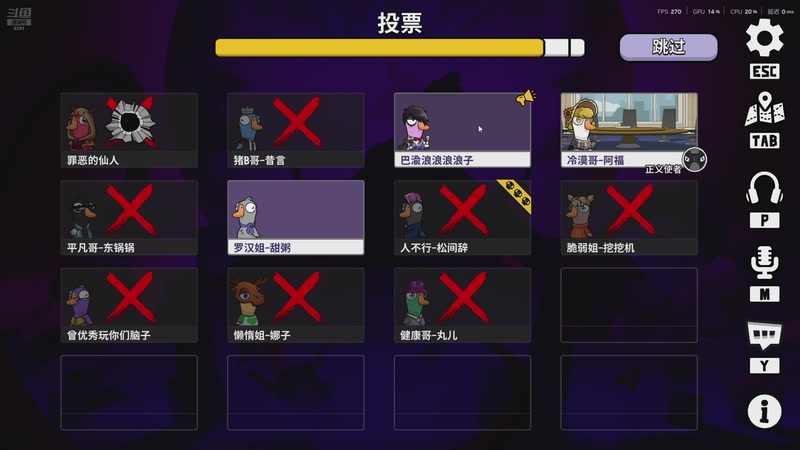Select eliminated player 懒惰姐-娜子 card
Image resolution: width=800 pixels, height=450 pixels.
[x=296, y=305]
